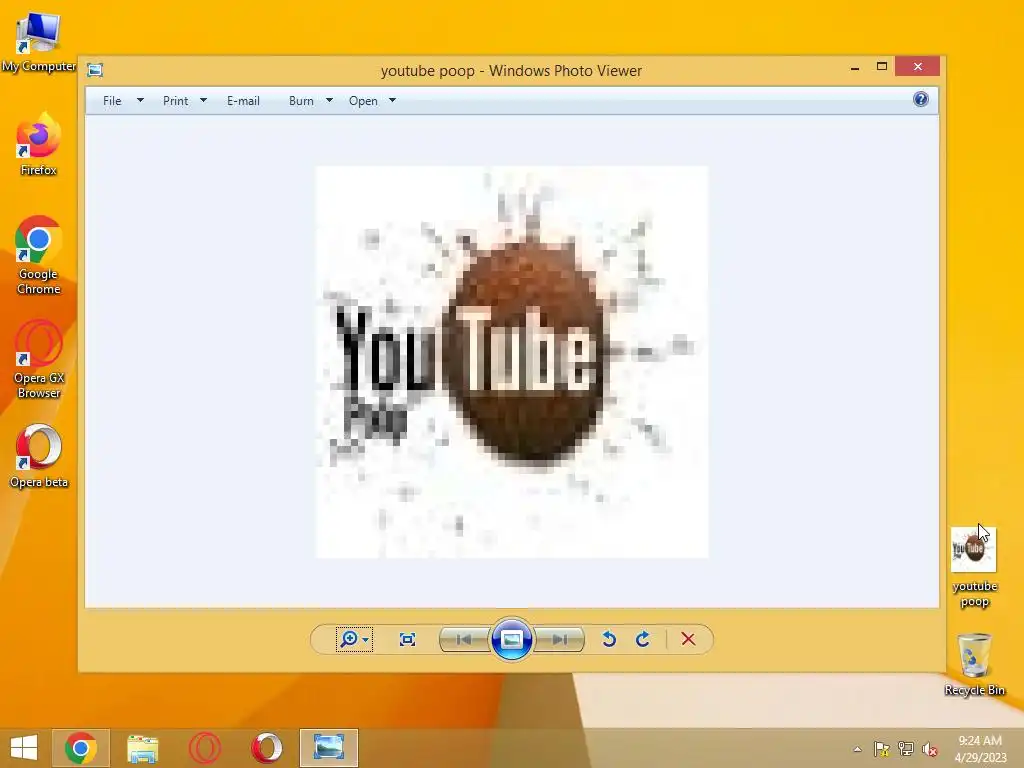Maximize the Photo Viewer window
The height and width of the screenshot is (768, 1024).
tap(882, 67)
